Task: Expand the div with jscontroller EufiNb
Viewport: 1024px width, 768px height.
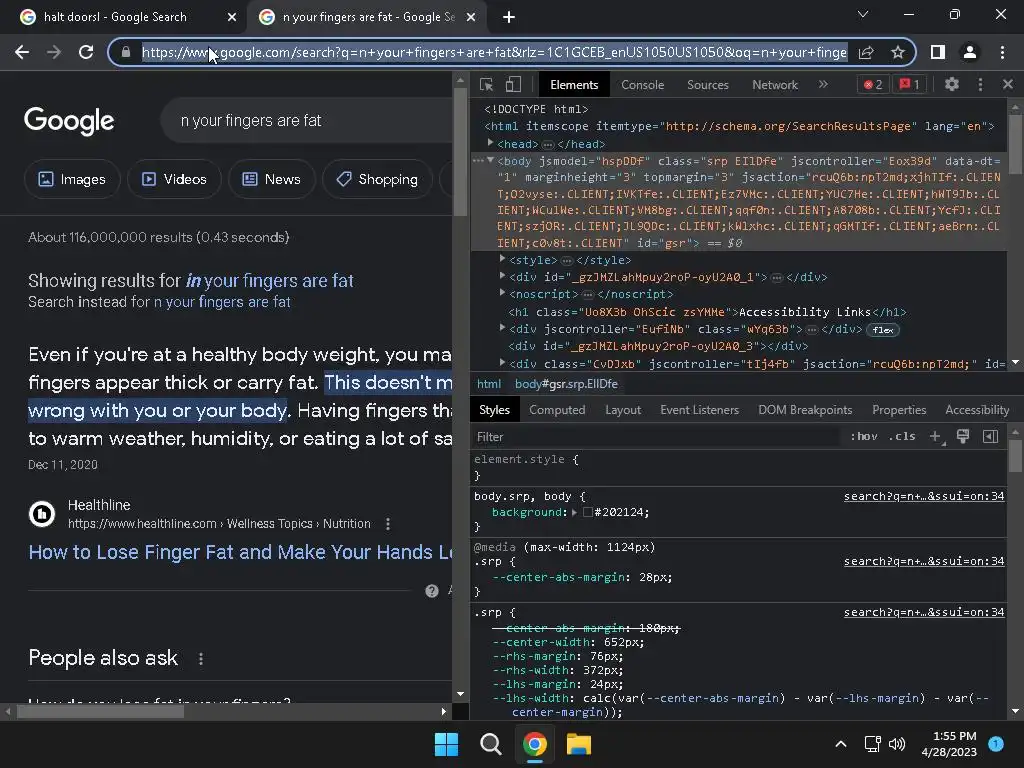Action: tap(502, 328)
